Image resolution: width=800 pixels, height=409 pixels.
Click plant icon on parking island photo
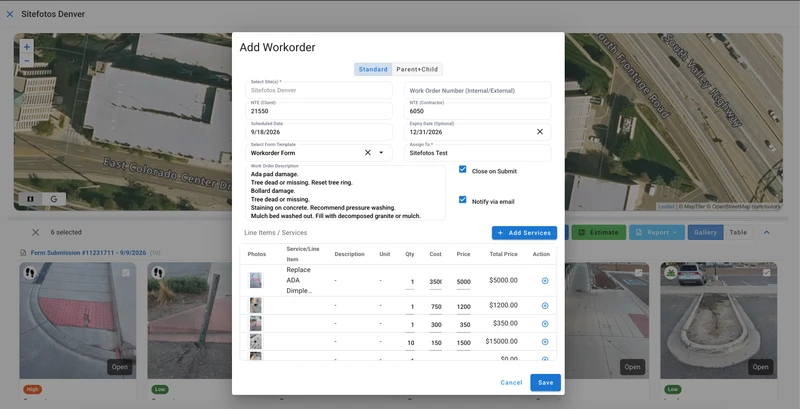(x=670, y=273)
